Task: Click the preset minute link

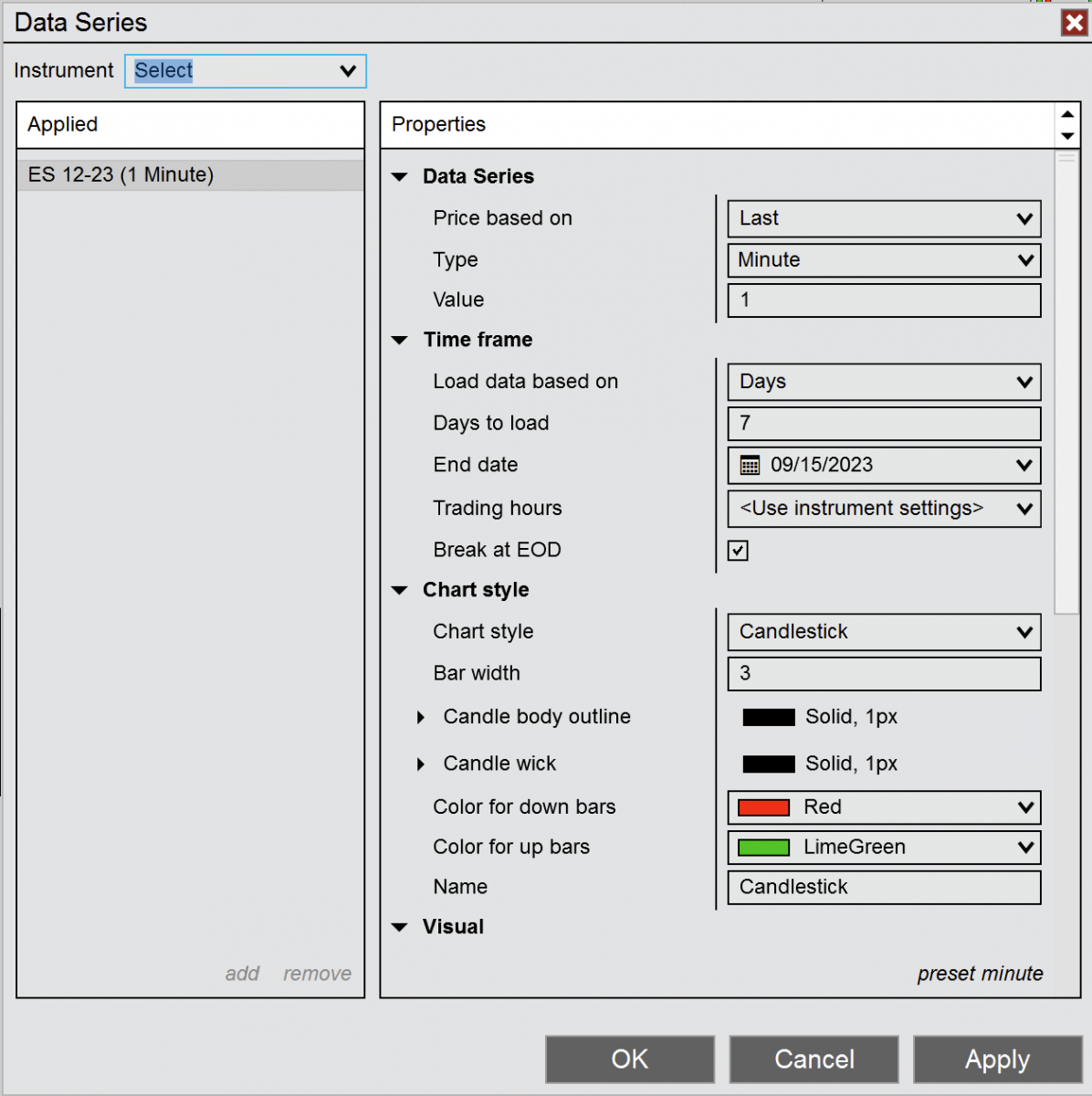Action: click(980, 975)
